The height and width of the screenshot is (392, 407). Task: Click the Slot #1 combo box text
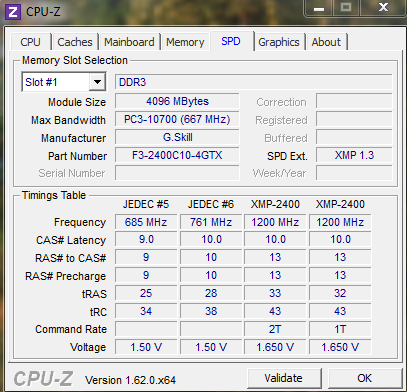coord(41,82)
